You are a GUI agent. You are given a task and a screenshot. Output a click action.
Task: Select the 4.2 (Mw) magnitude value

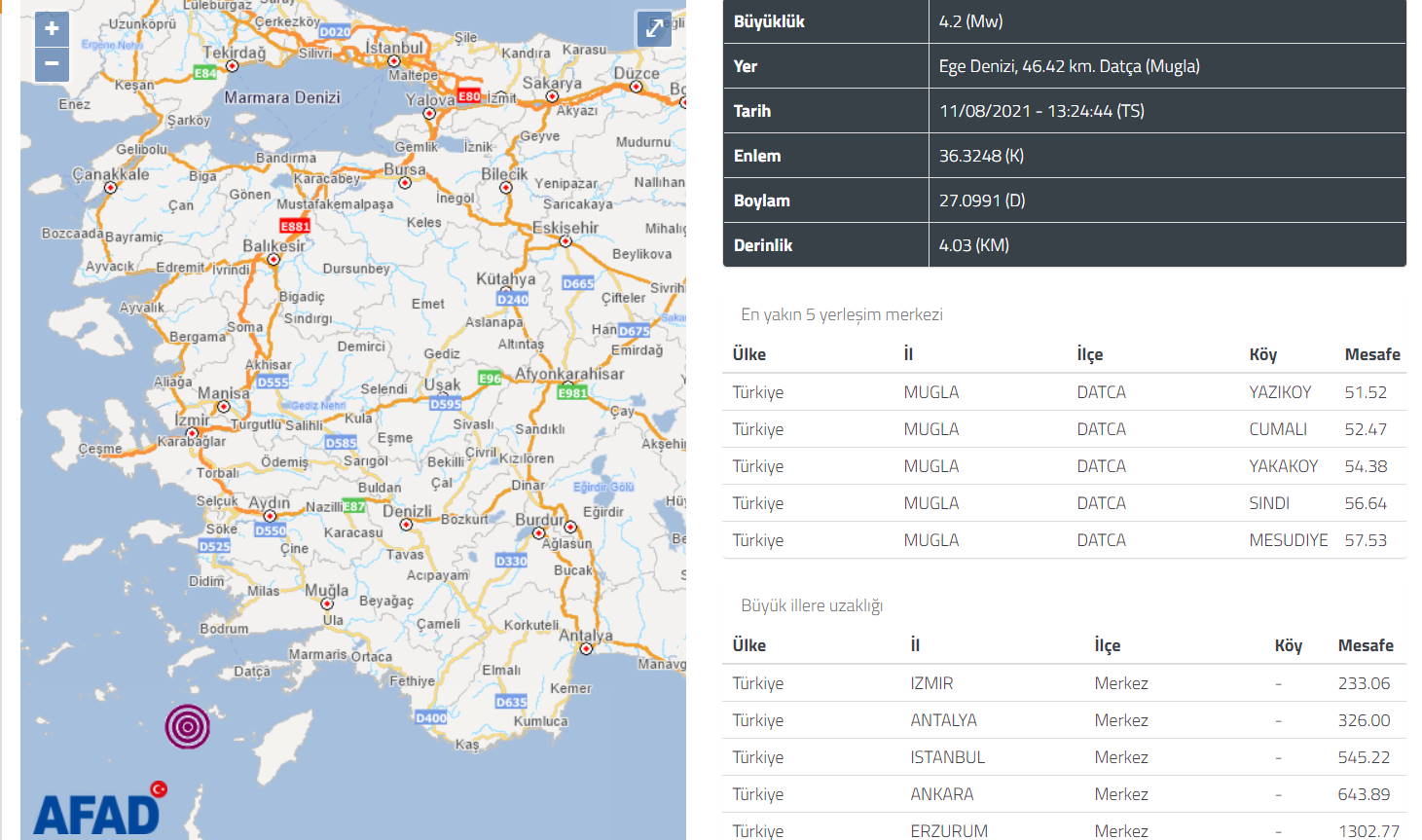[x=970, y=21]
